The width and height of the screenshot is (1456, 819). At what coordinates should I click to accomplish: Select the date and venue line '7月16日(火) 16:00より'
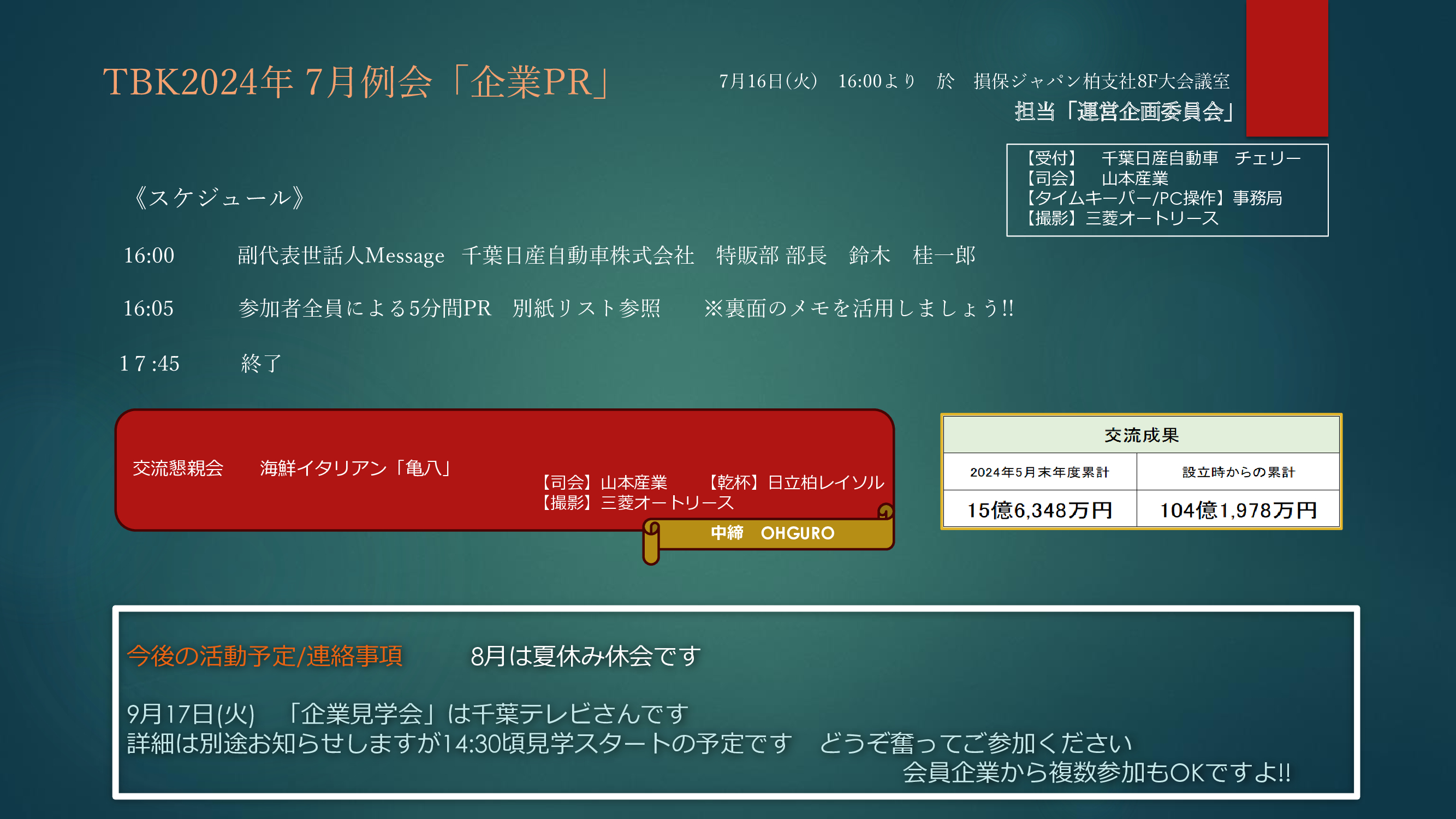pos(817,81)
